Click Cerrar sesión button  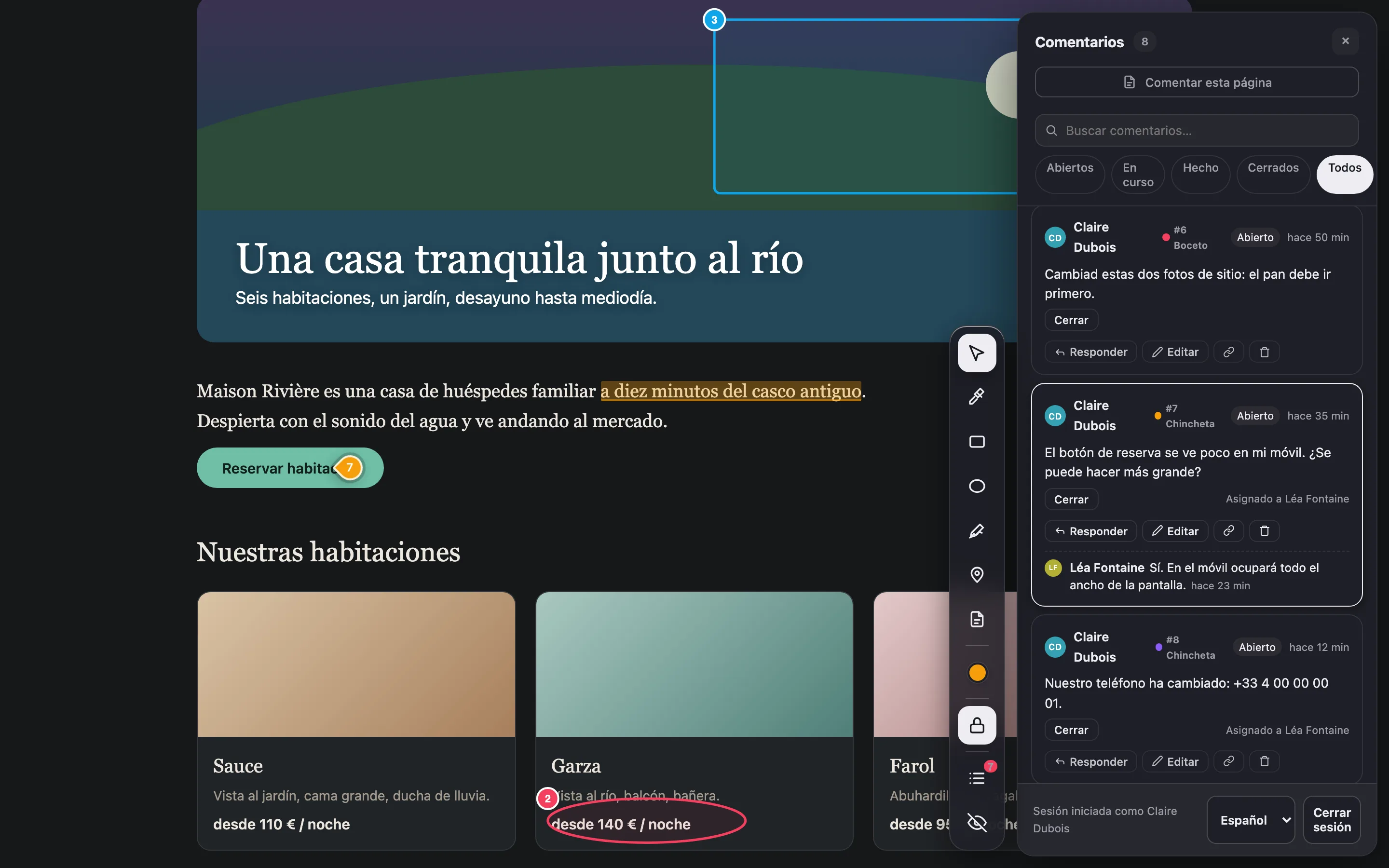[x=1332, y=820]
